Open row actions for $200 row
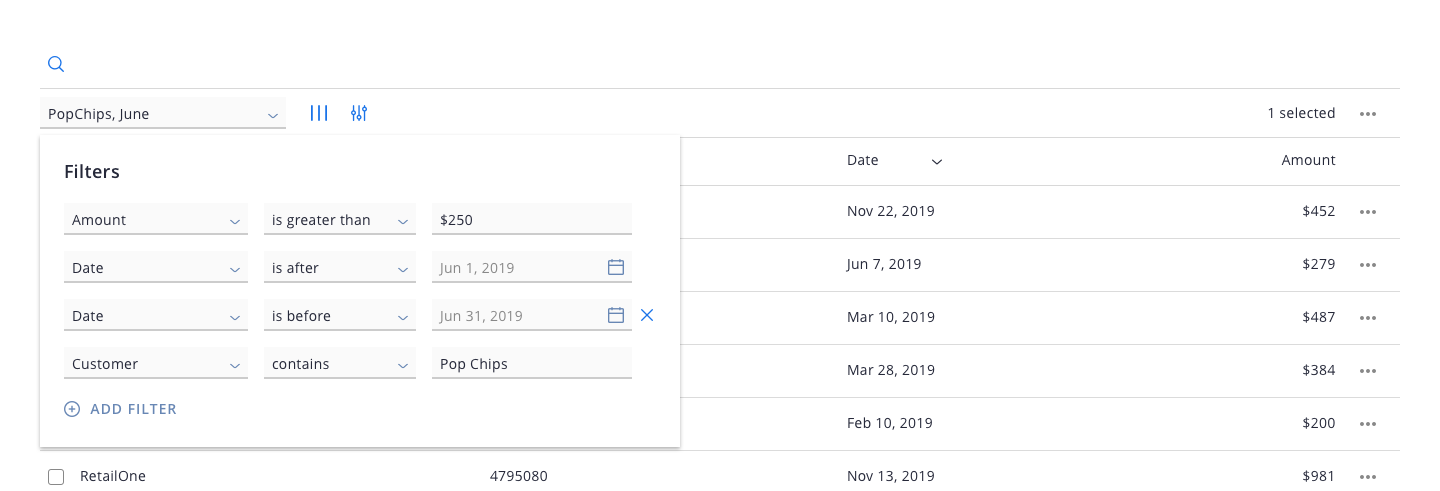This screenshot has width=1440, height=491. pyautogui.click(x=1368, y=424)
